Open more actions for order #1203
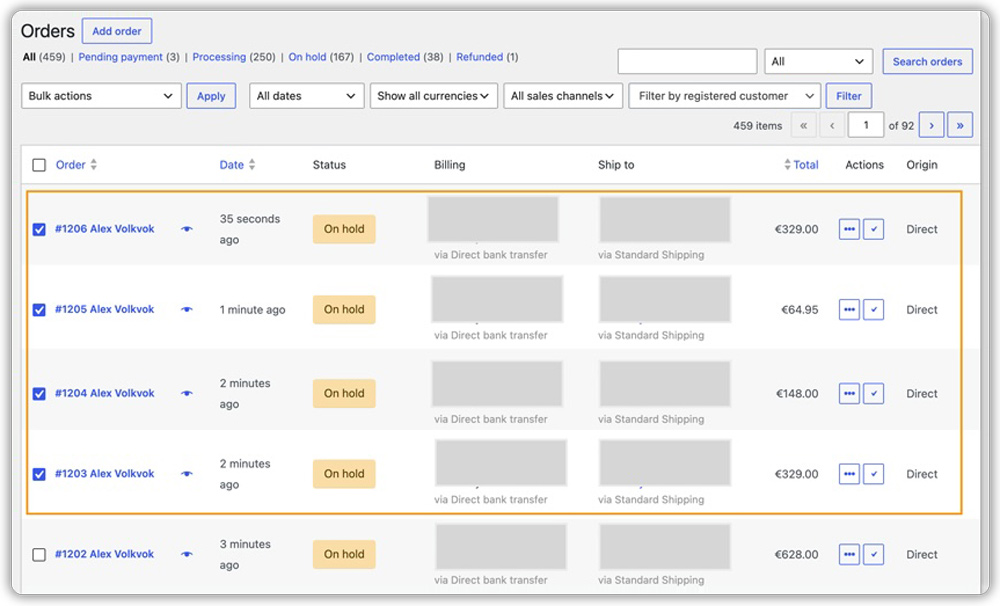The image size is (1000, 606). [849, 474]
